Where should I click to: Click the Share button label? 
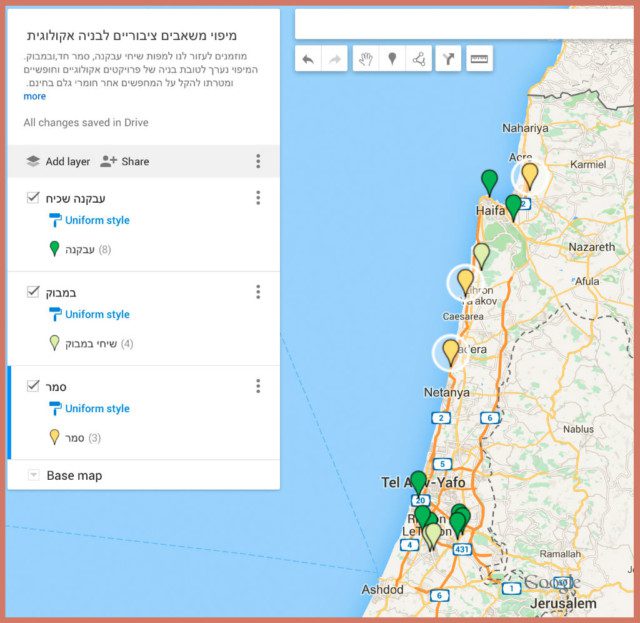pyautogui.click(x=135, y=161)
